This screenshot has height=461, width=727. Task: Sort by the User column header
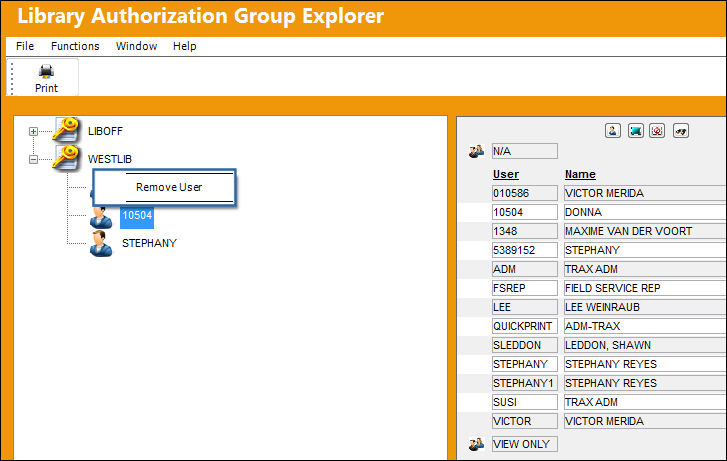click(506, 174)
